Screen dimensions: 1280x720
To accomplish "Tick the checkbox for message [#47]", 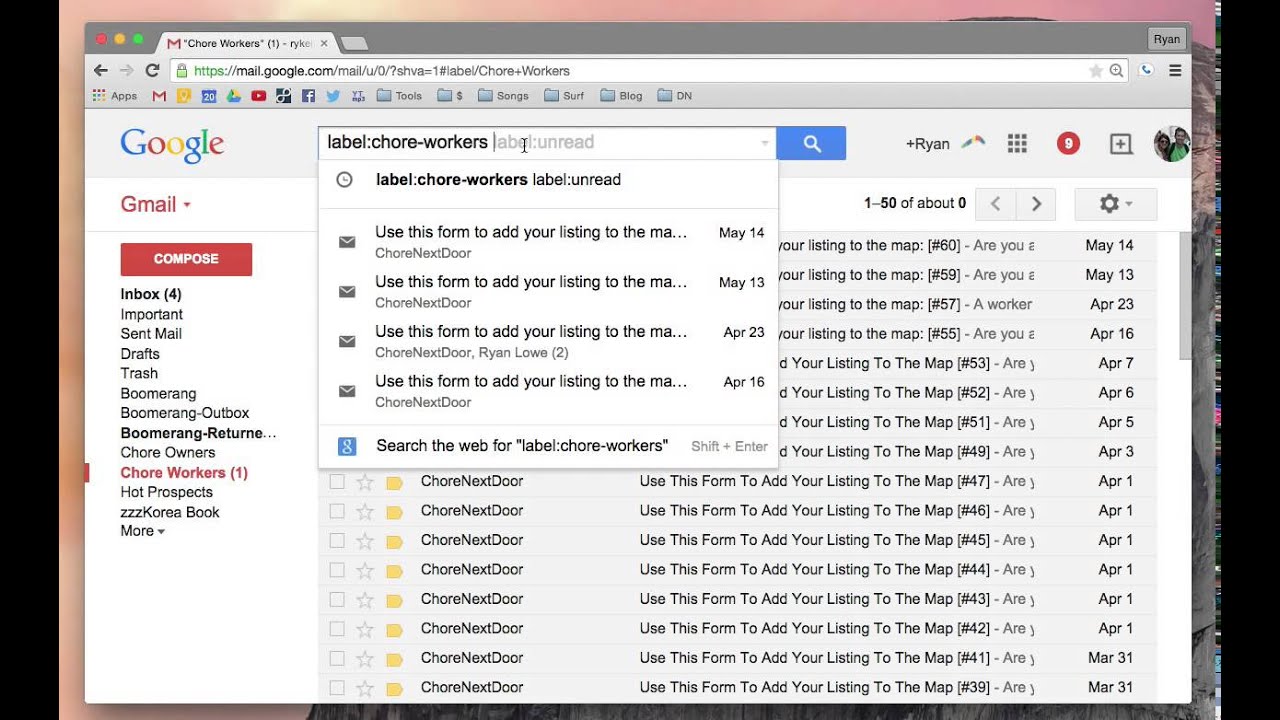I will coord(337,482).
